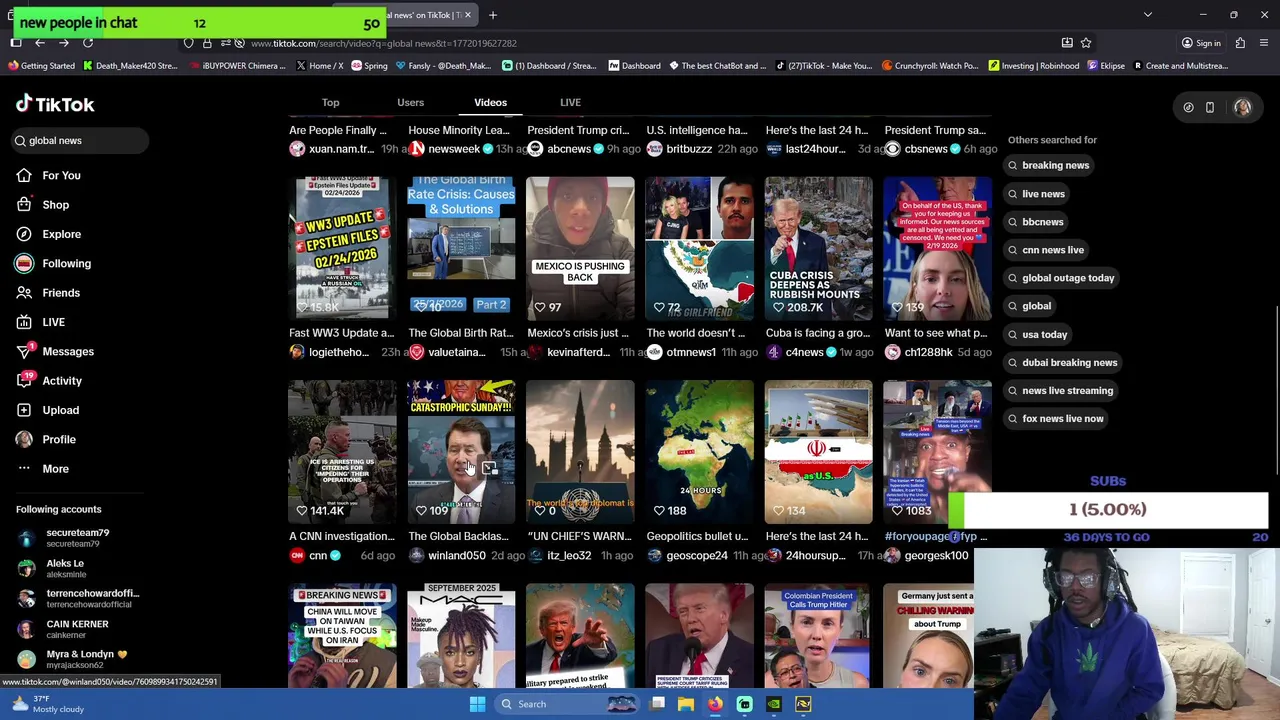Viewport: 1280px width, 720px height.
Task: Click the phone icon in TikTok header
Action: tap(1210, 107)
